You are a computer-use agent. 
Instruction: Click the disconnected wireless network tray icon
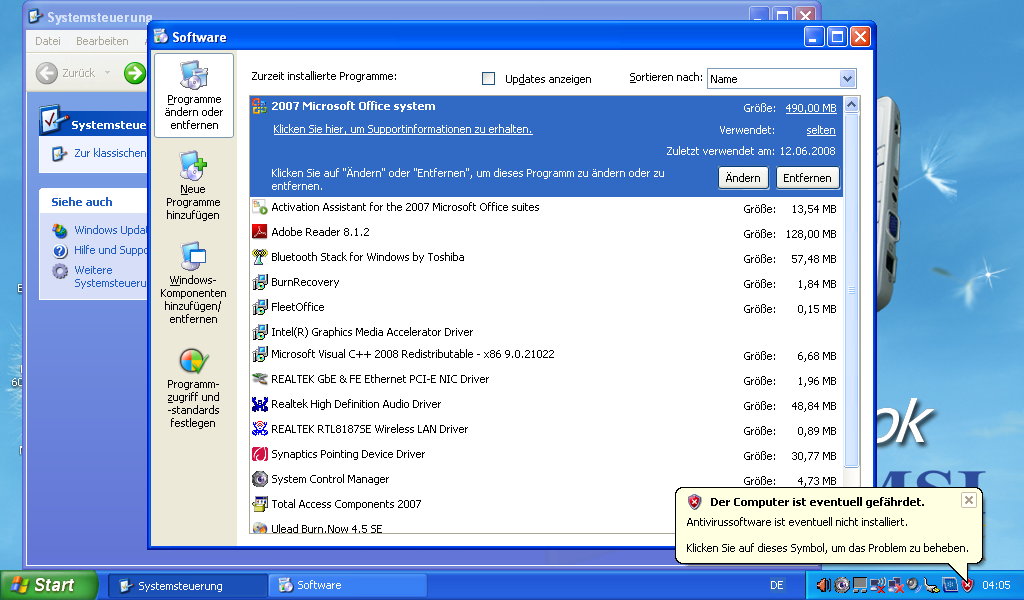(x=878, y=585)
